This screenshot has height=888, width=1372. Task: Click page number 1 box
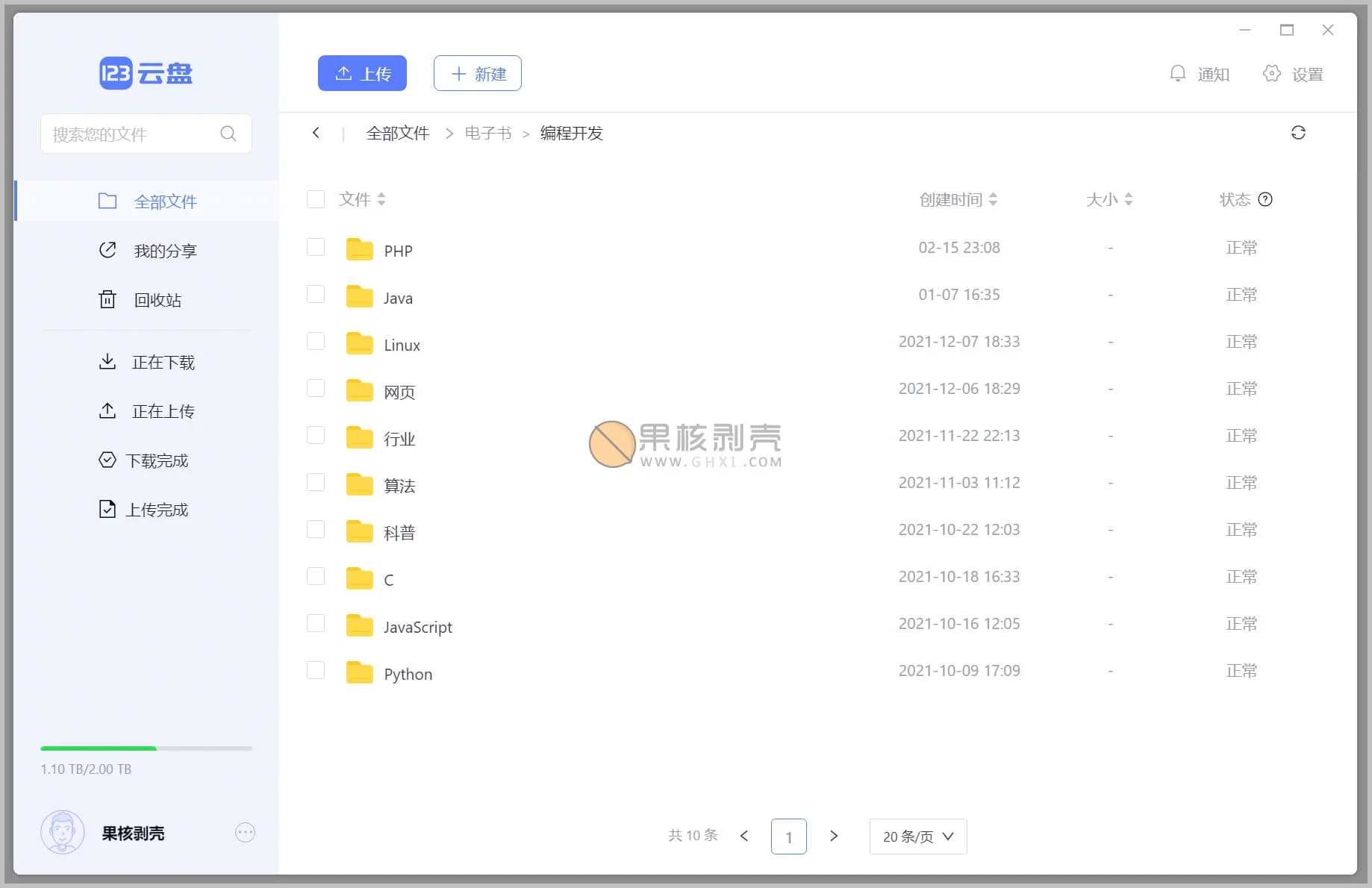tap(789, 837)
